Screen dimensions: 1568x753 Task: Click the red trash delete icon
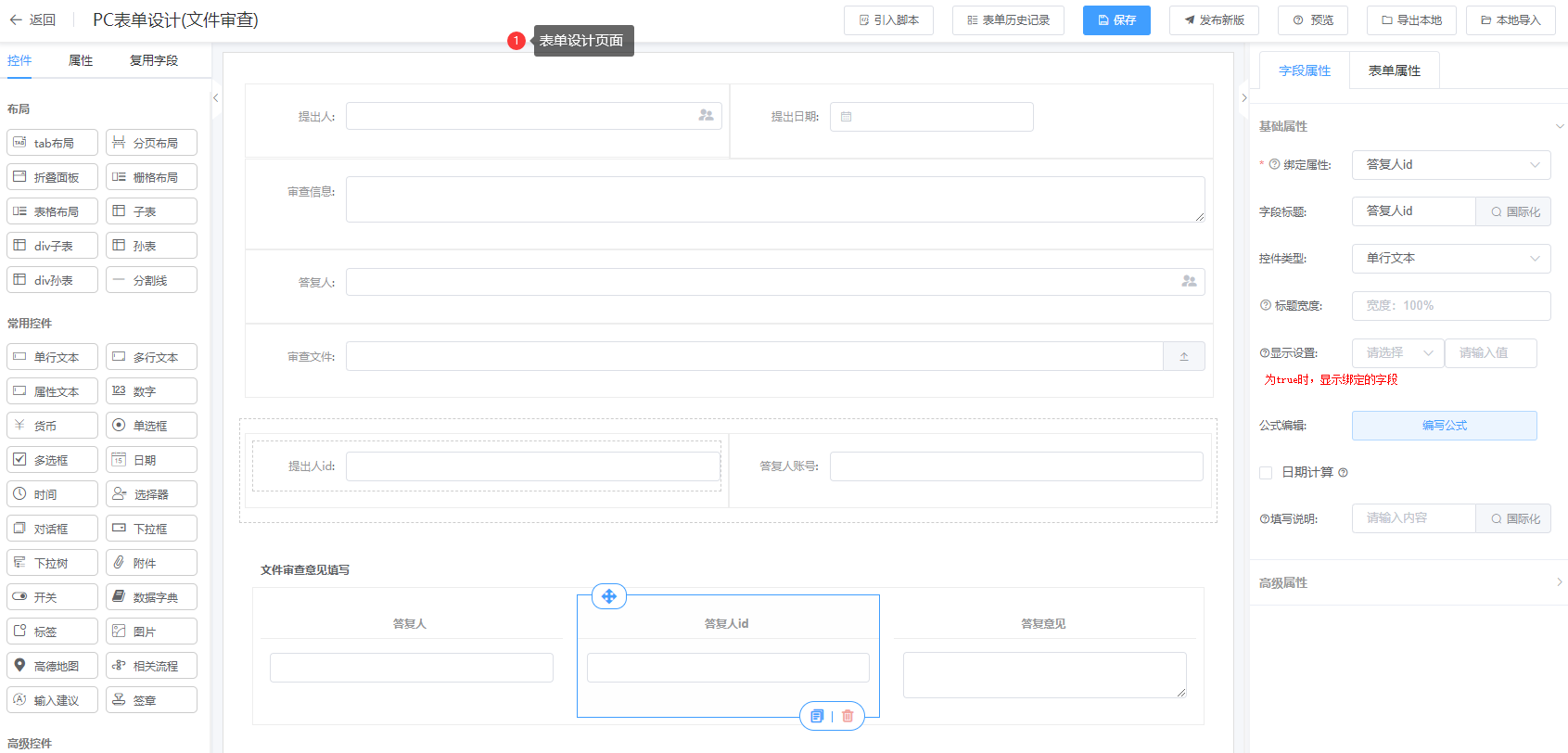click(848, 716)
